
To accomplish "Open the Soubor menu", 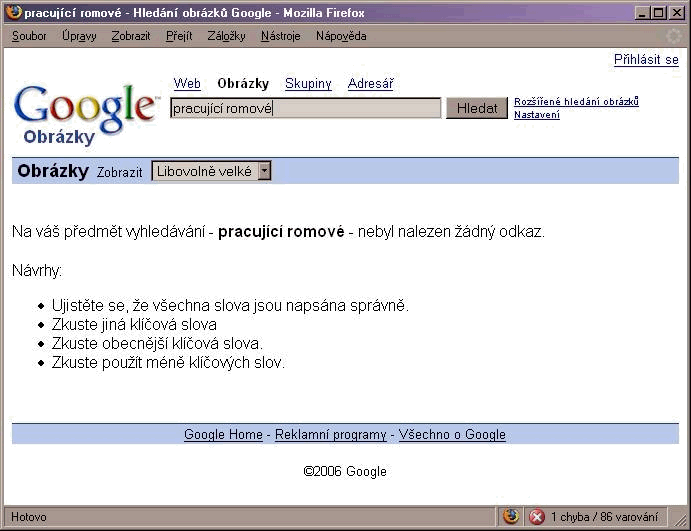I will click(x=29, y=36).
